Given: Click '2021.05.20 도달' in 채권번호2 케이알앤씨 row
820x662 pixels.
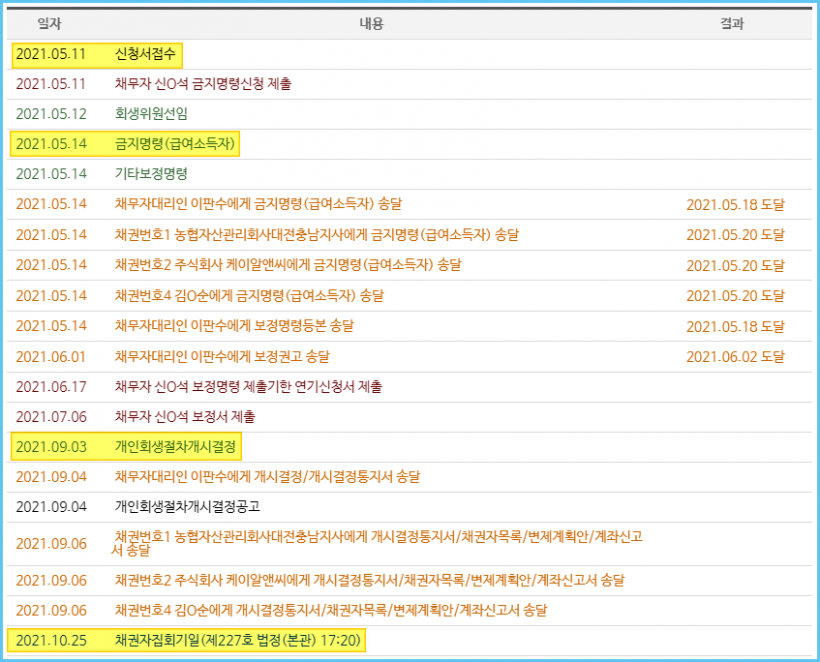Looking at the screenshot, I should [x=735, y=266].
